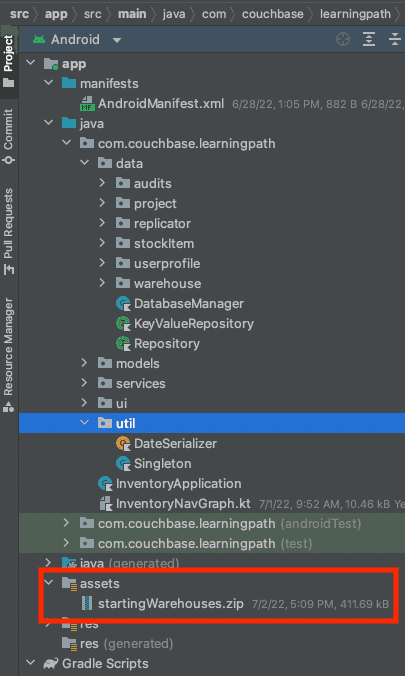Click the InventoryNavGraph.kt file icon

pyautogui.click(x=106, y=504)
